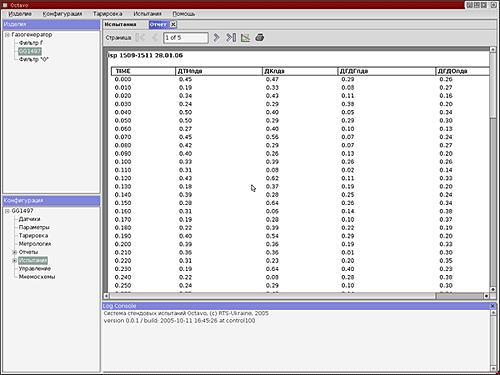Go to the first report page
This screenshot has height=375, width=500.
(x=140, y=38)
